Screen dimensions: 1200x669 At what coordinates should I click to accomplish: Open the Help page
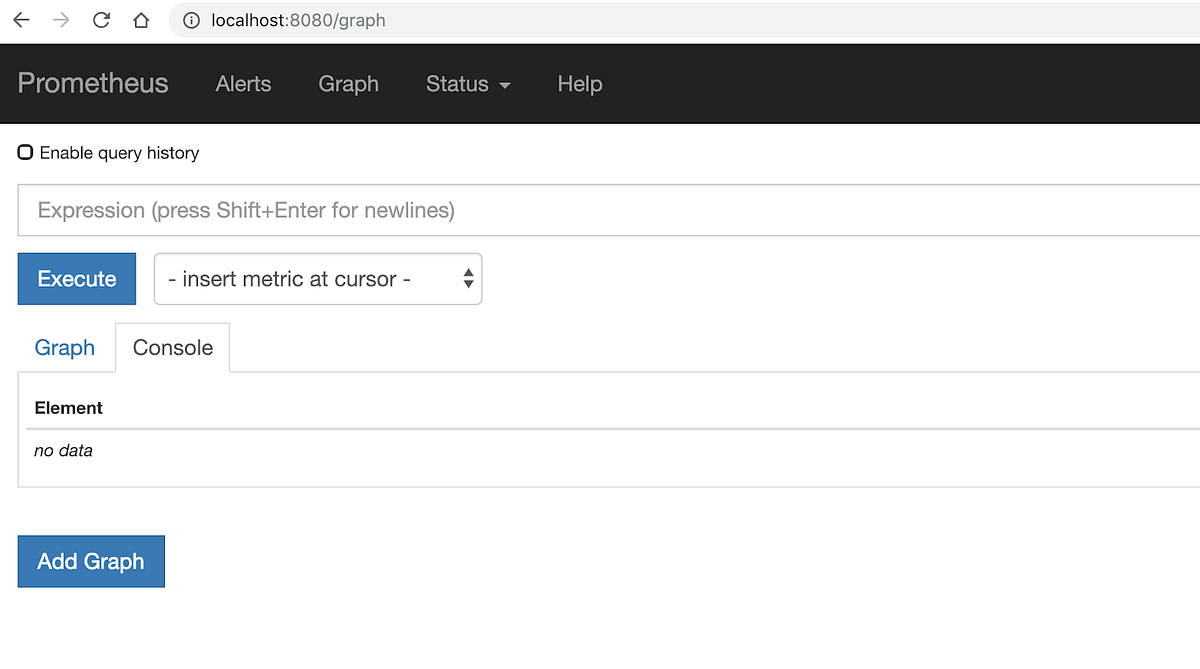579,85
